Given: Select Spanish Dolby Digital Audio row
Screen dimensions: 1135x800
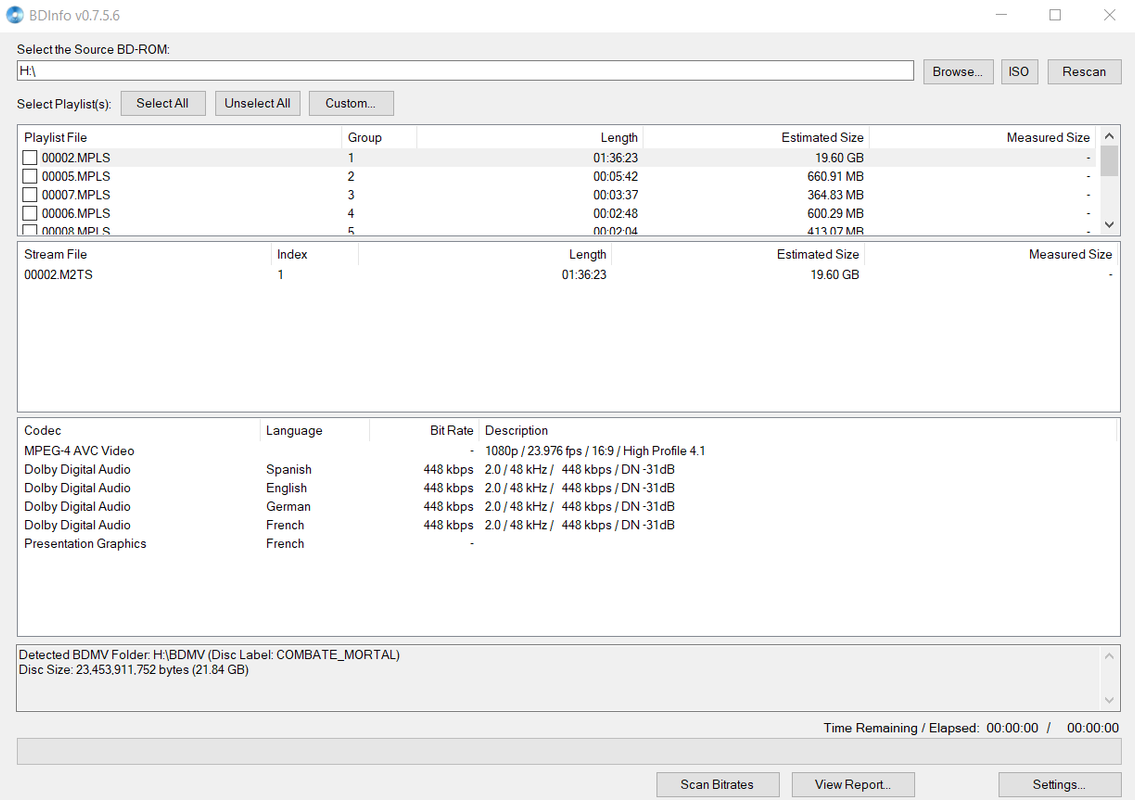Looking at the screenshot, I should (x=568, y=470).
